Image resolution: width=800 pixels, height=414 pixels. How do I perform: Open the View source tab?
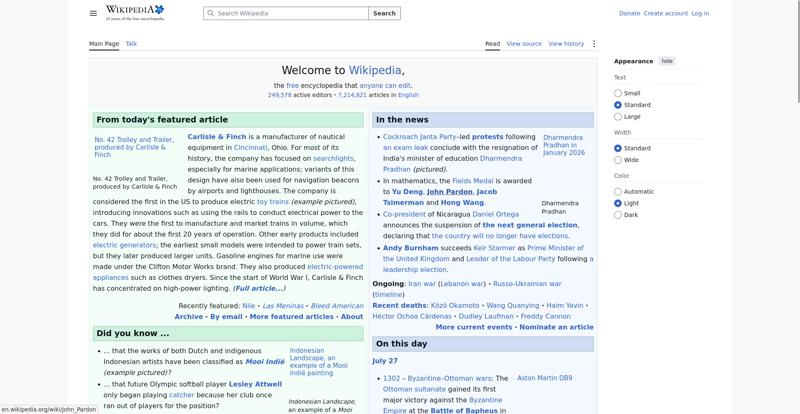click(x=524, y=44)
